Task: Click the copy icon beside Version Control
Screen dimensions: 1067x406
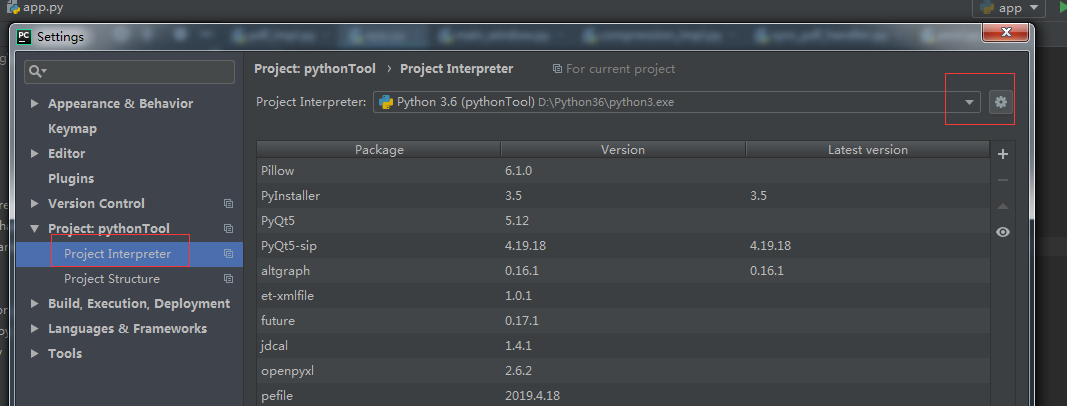Action: (229, 203)
